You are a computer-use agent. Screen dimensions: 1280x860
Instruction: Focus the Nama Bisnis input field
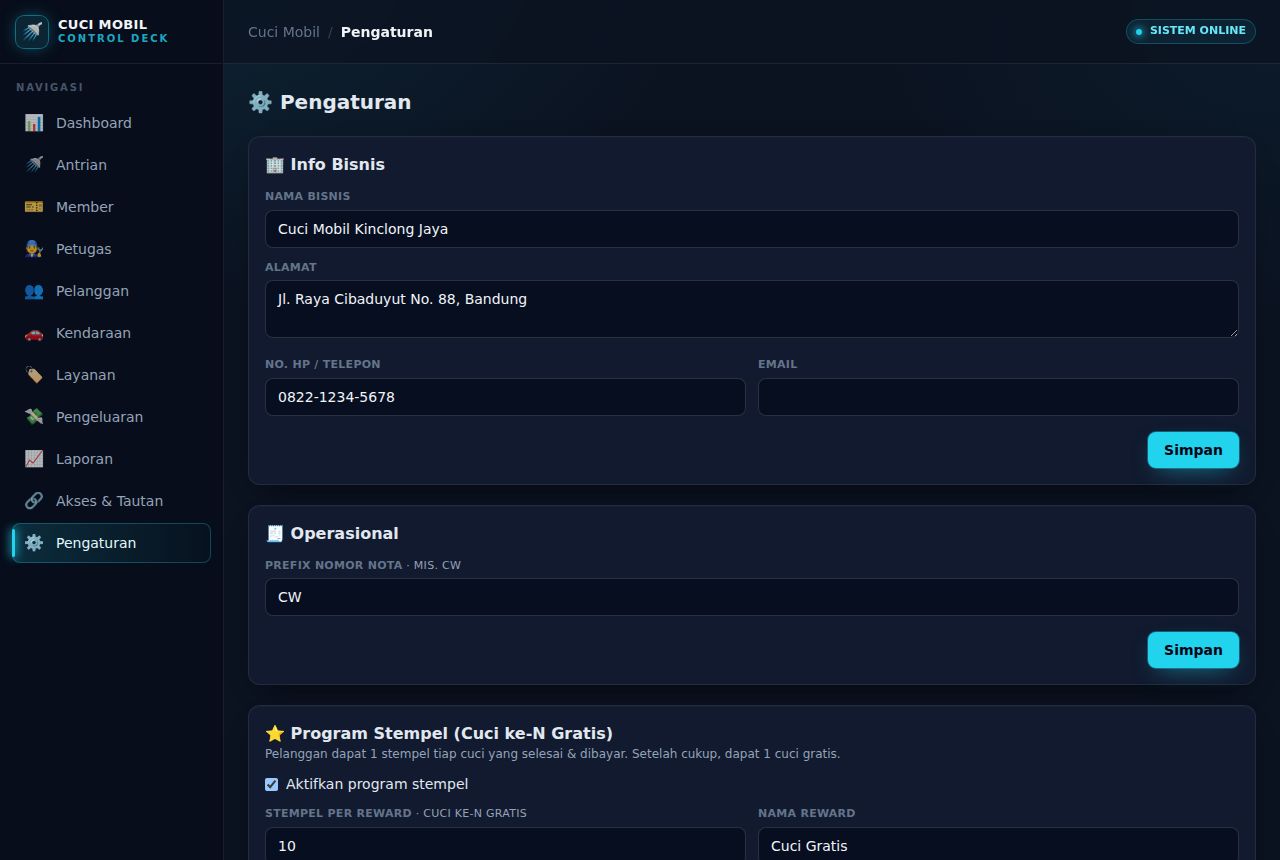click(x=752, y=229)
